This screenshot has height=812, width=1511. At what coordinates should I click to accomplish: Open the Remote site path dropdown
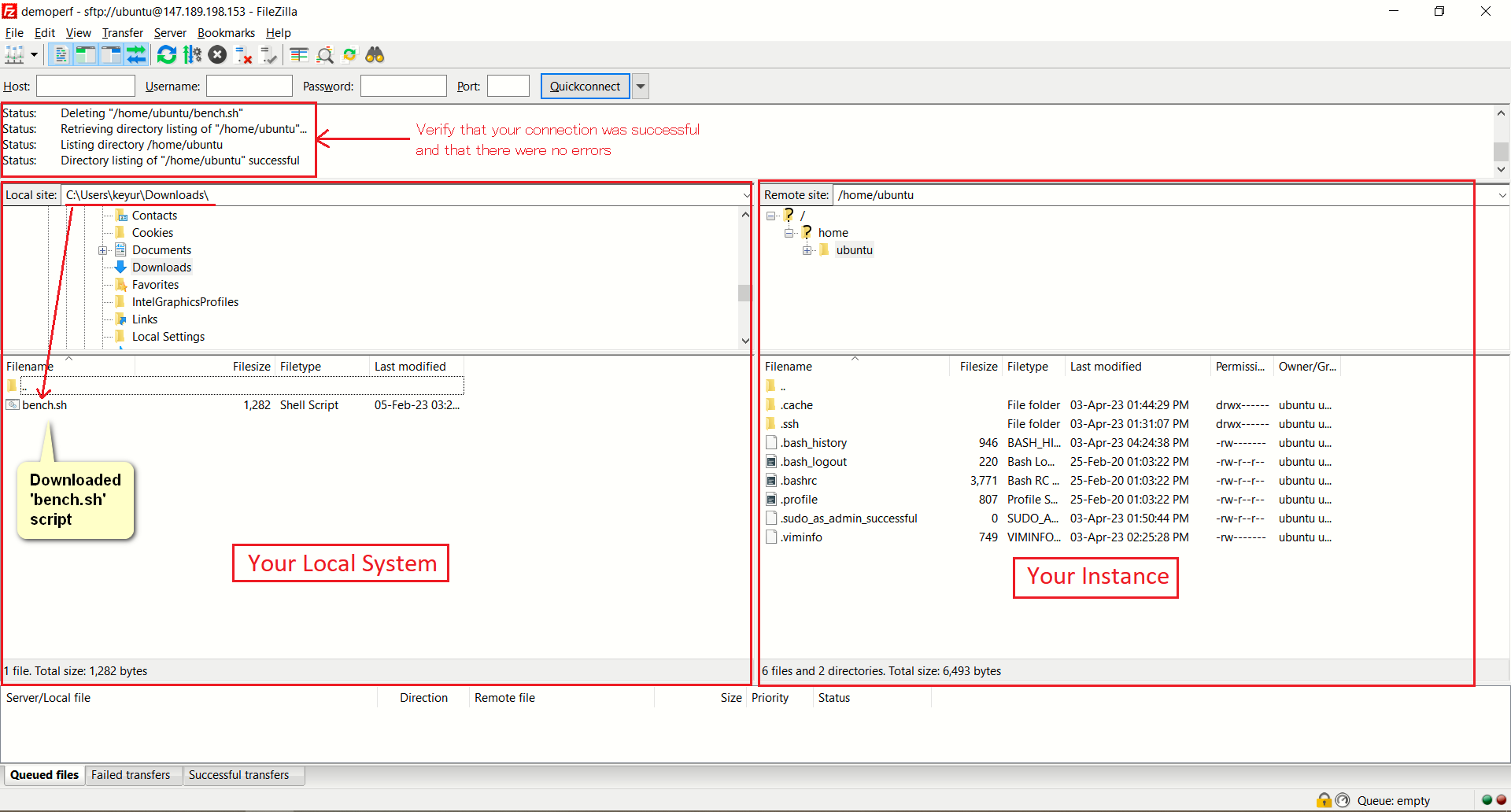1502,195
